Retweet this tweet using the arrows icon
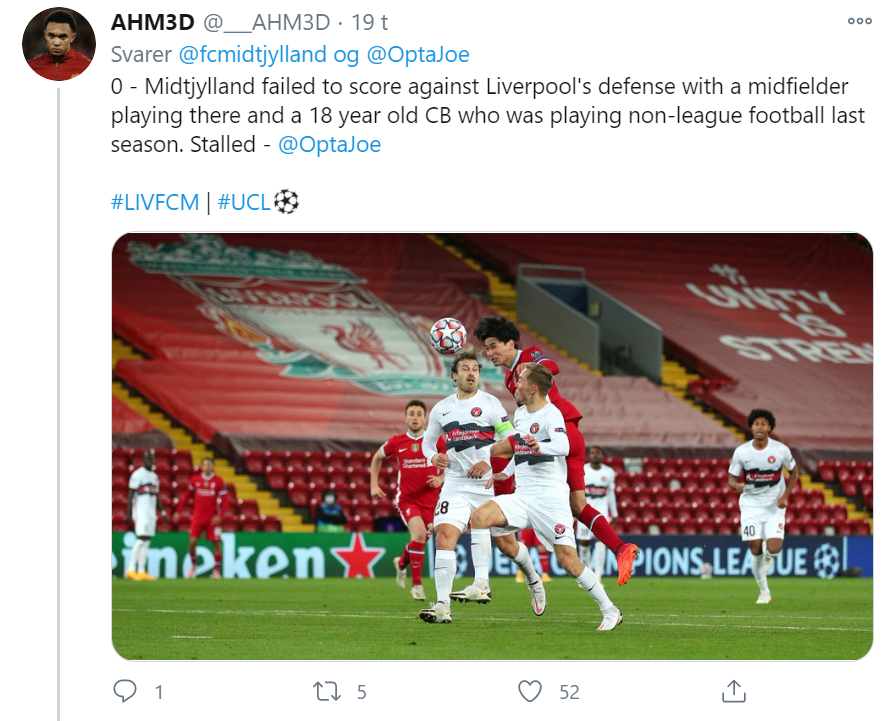 pyautogui.click(x=327, y=691)
